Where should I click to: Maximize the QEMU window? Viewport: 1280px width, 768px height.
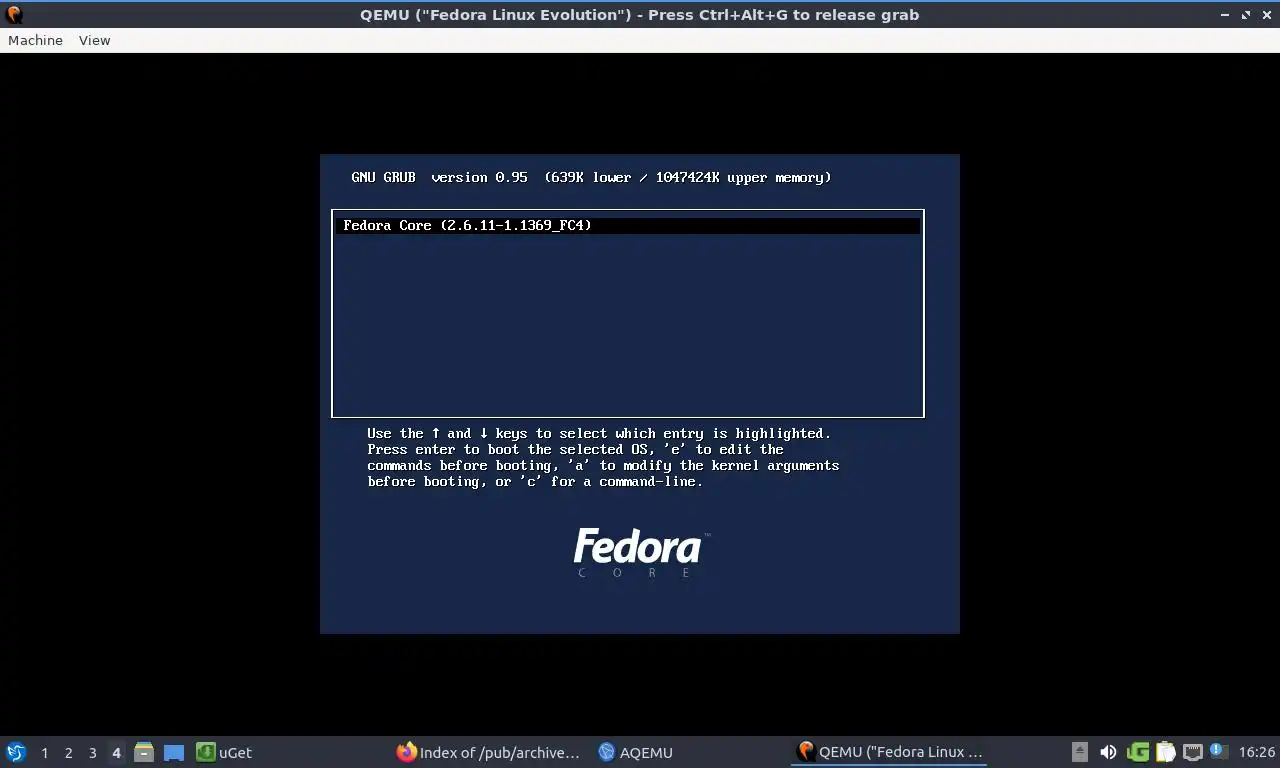point(1246,15)
